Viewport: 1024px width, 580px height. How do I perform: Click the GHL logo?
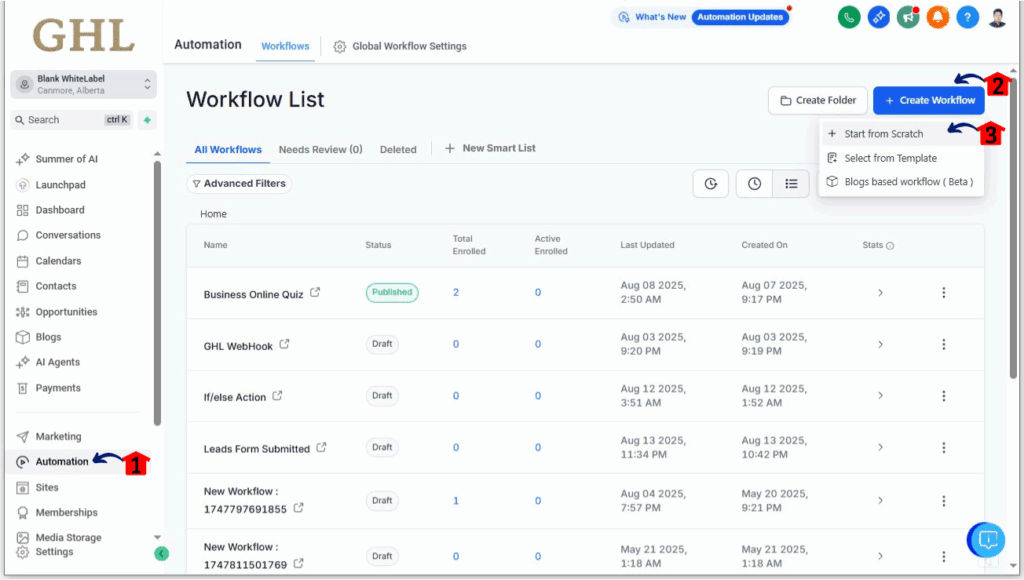(x=84, y=35)
